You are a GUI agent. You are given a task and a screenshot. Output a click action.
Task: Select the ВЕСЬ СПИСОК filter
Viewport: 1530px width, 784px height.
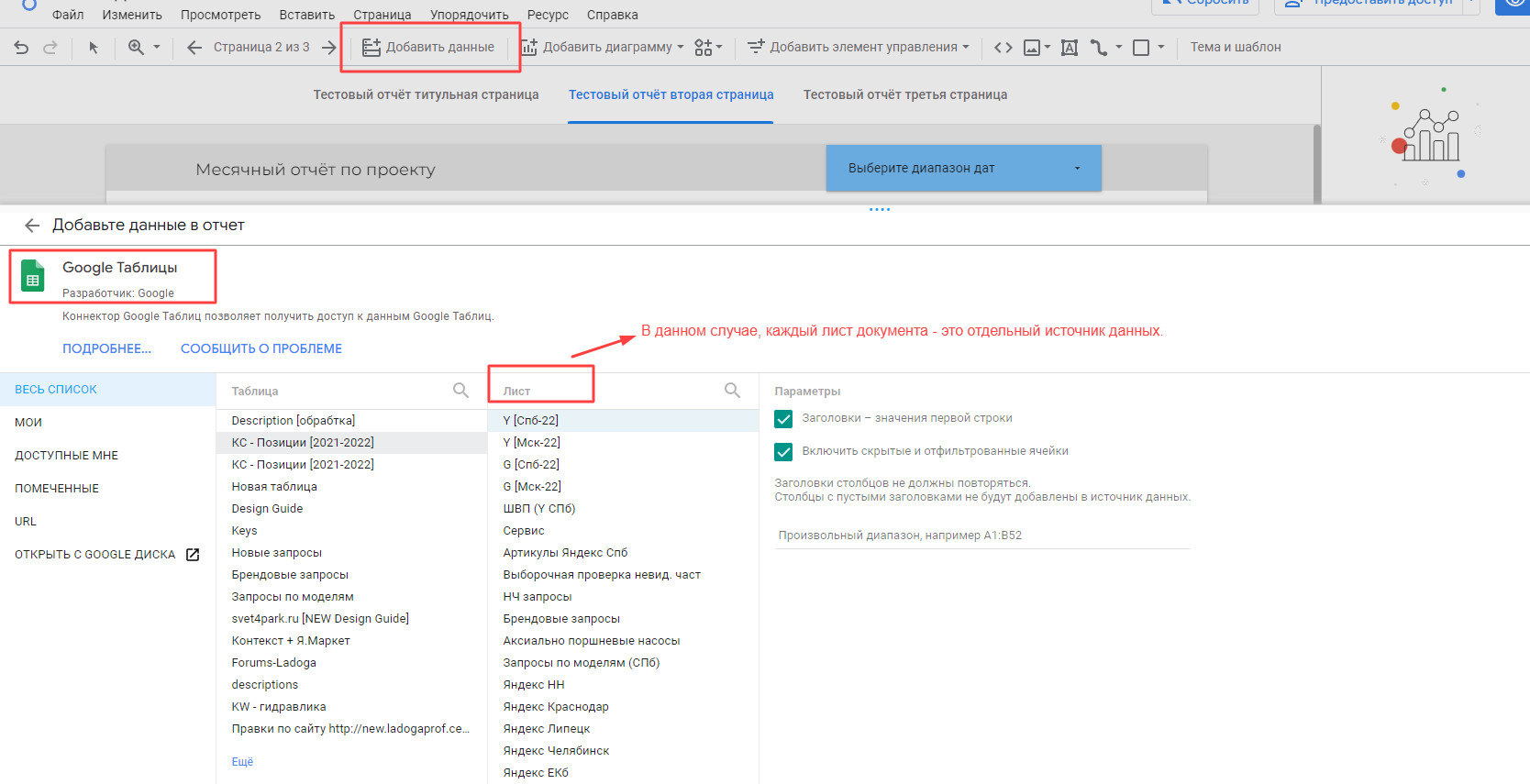[107, 390]
